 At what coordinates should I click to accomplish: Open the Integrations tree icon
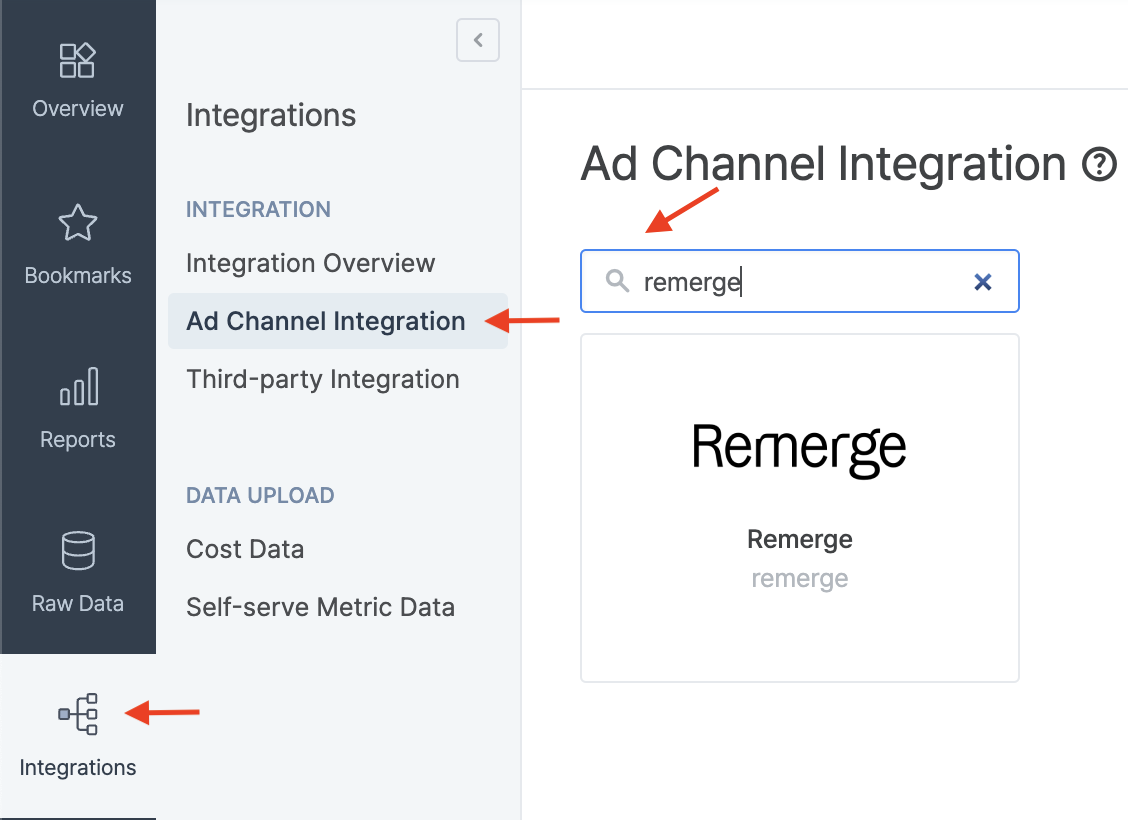pos(78,714)
